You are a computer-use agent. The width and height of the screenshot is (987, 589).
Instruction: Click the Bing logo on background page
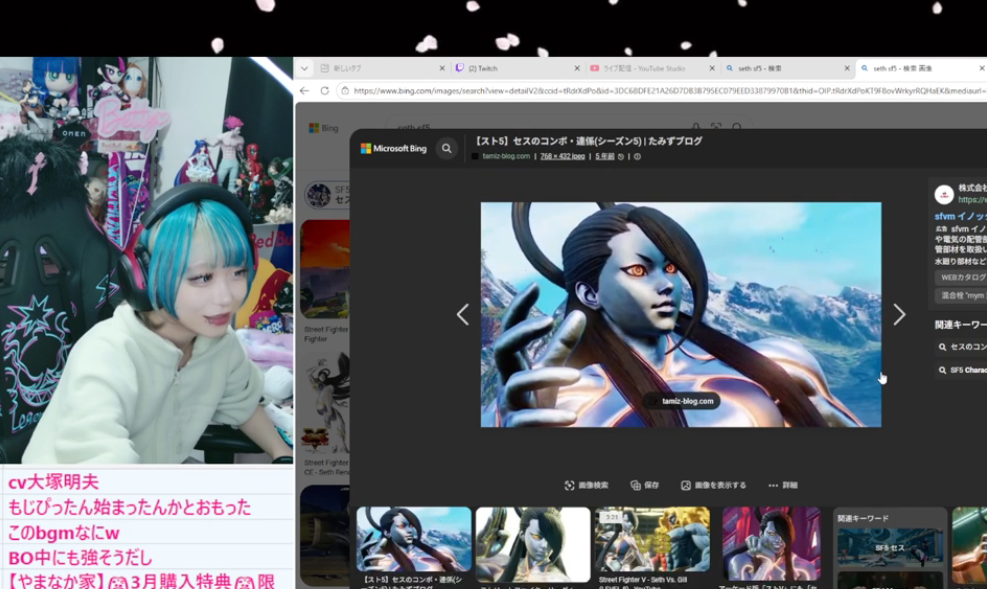click(324, 128)
